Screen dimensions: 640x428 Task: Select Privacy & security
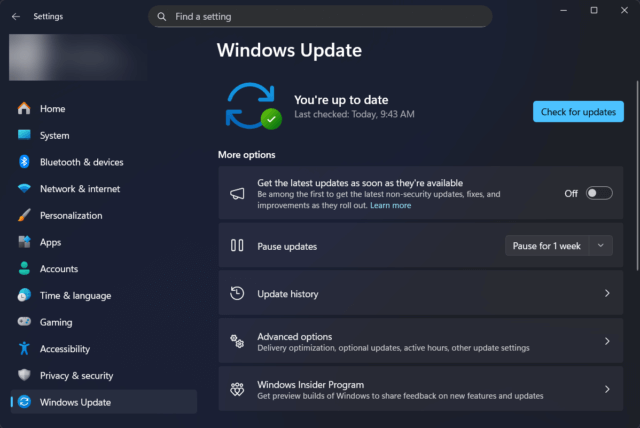[104, 375]
